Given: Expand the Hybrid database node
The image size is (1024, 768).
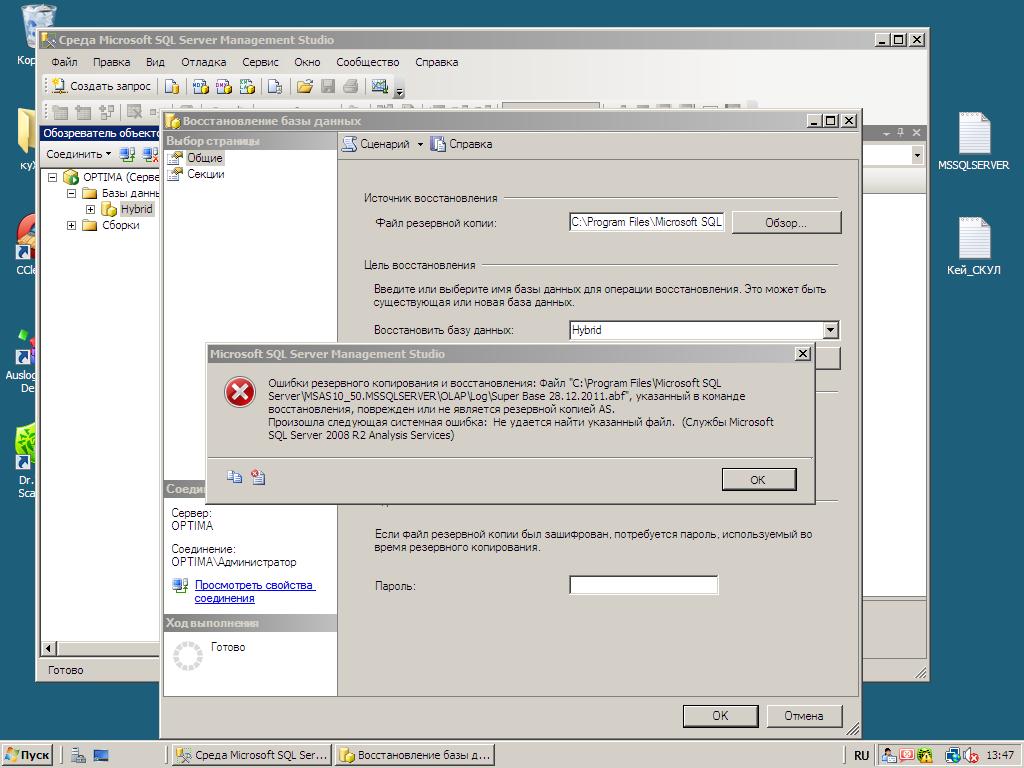Looking at the screenshot, I should pyautogui.click(x=90, y=209).
